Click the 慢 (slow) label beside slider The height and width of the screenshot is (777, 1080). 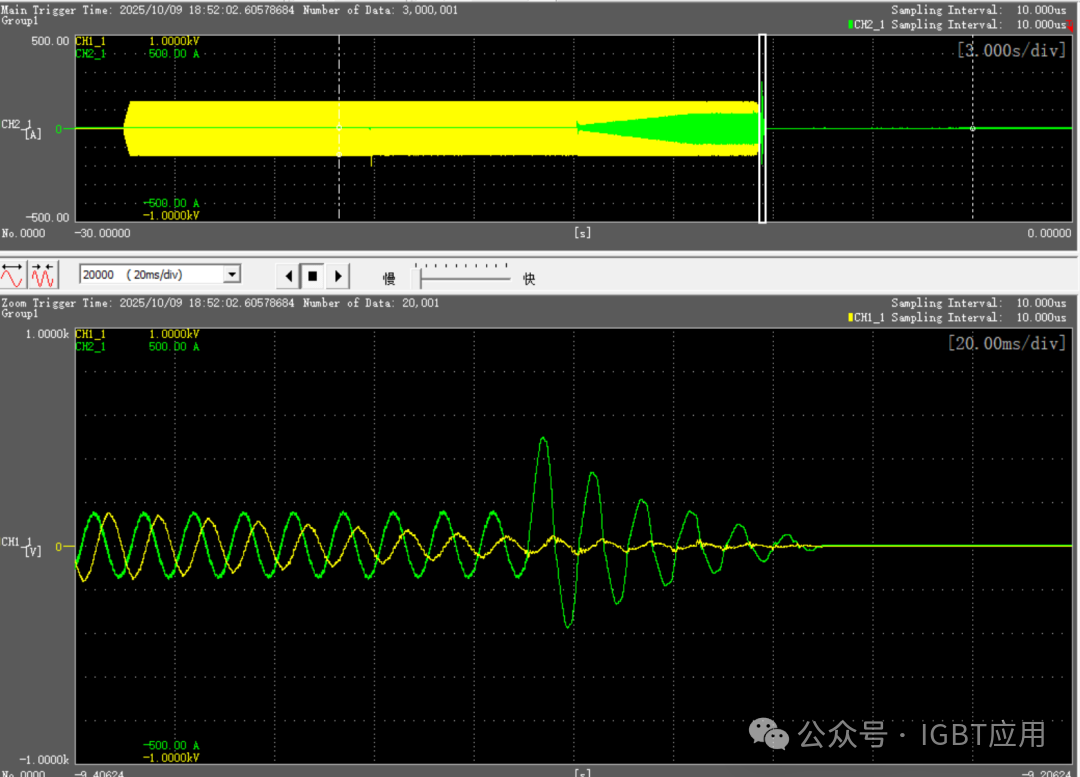(389, 278)
